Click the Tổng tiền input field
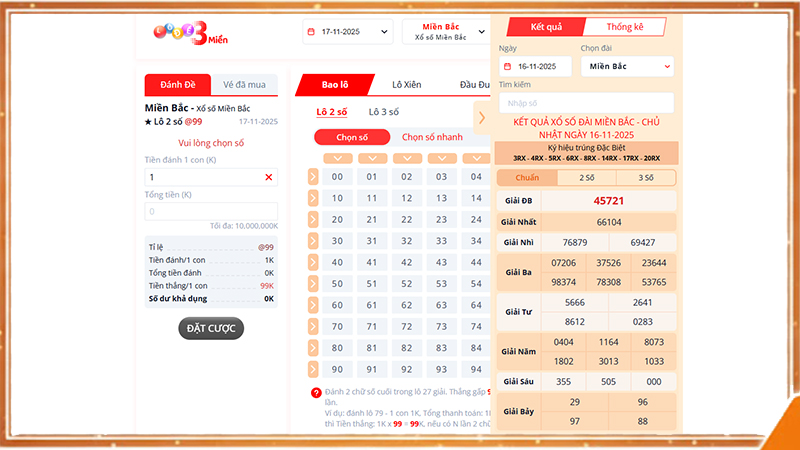This screenshot has width=800, height=450. (x=211, y=211)
